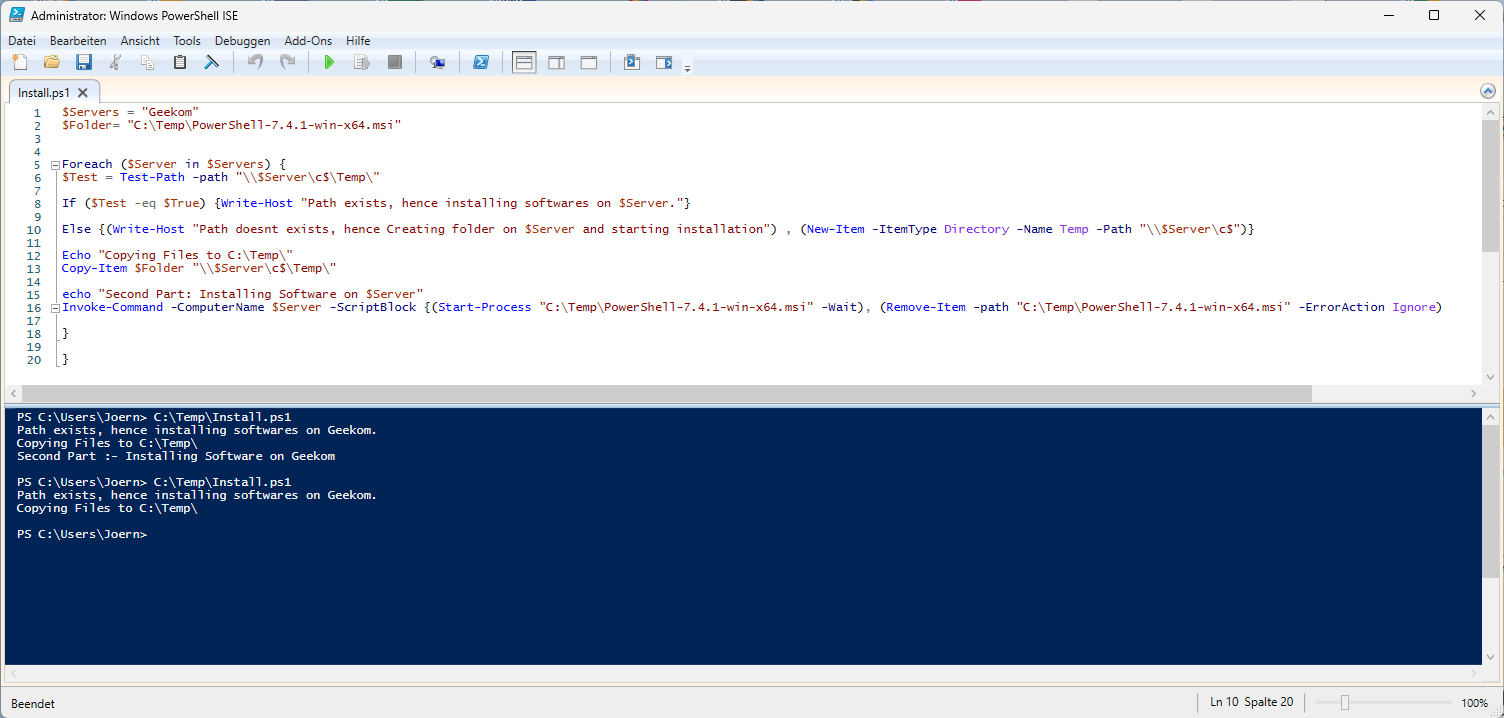Show script pane at the top layout
Screen dimensions: 1504x718
pos(524,62)
